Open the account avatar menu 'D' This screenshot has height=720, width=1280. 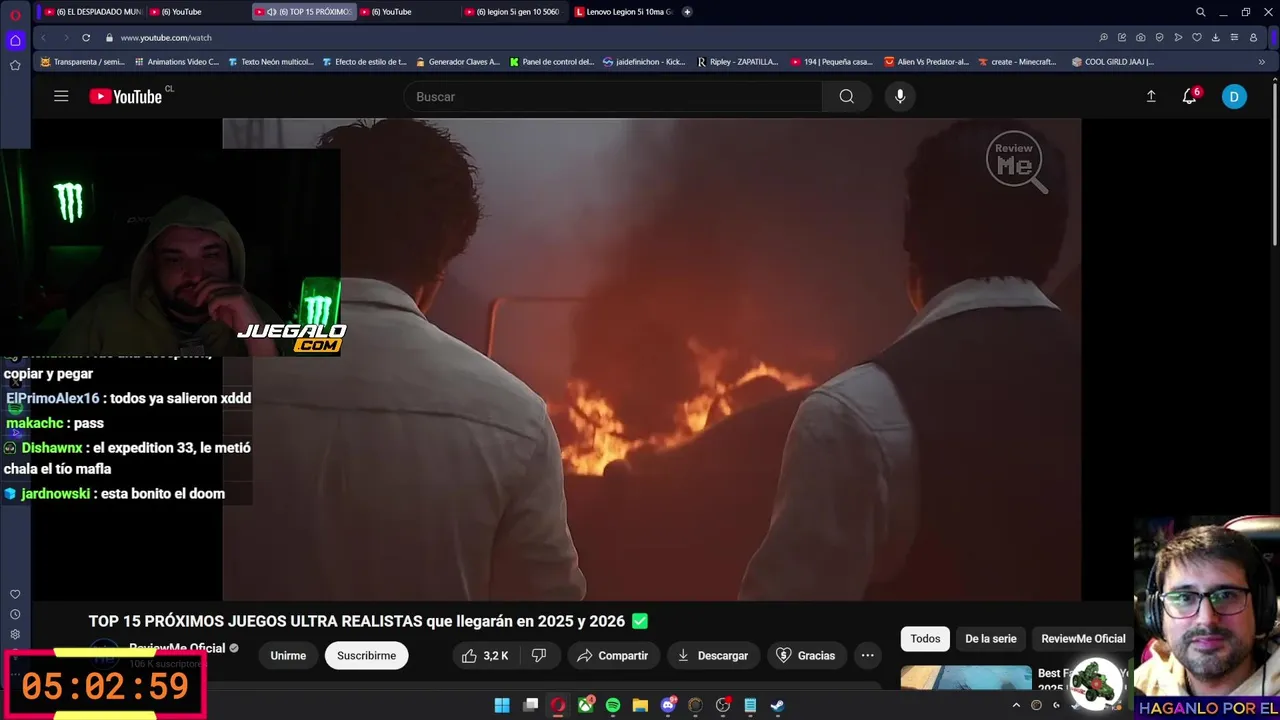click(x=1234, y=96)
